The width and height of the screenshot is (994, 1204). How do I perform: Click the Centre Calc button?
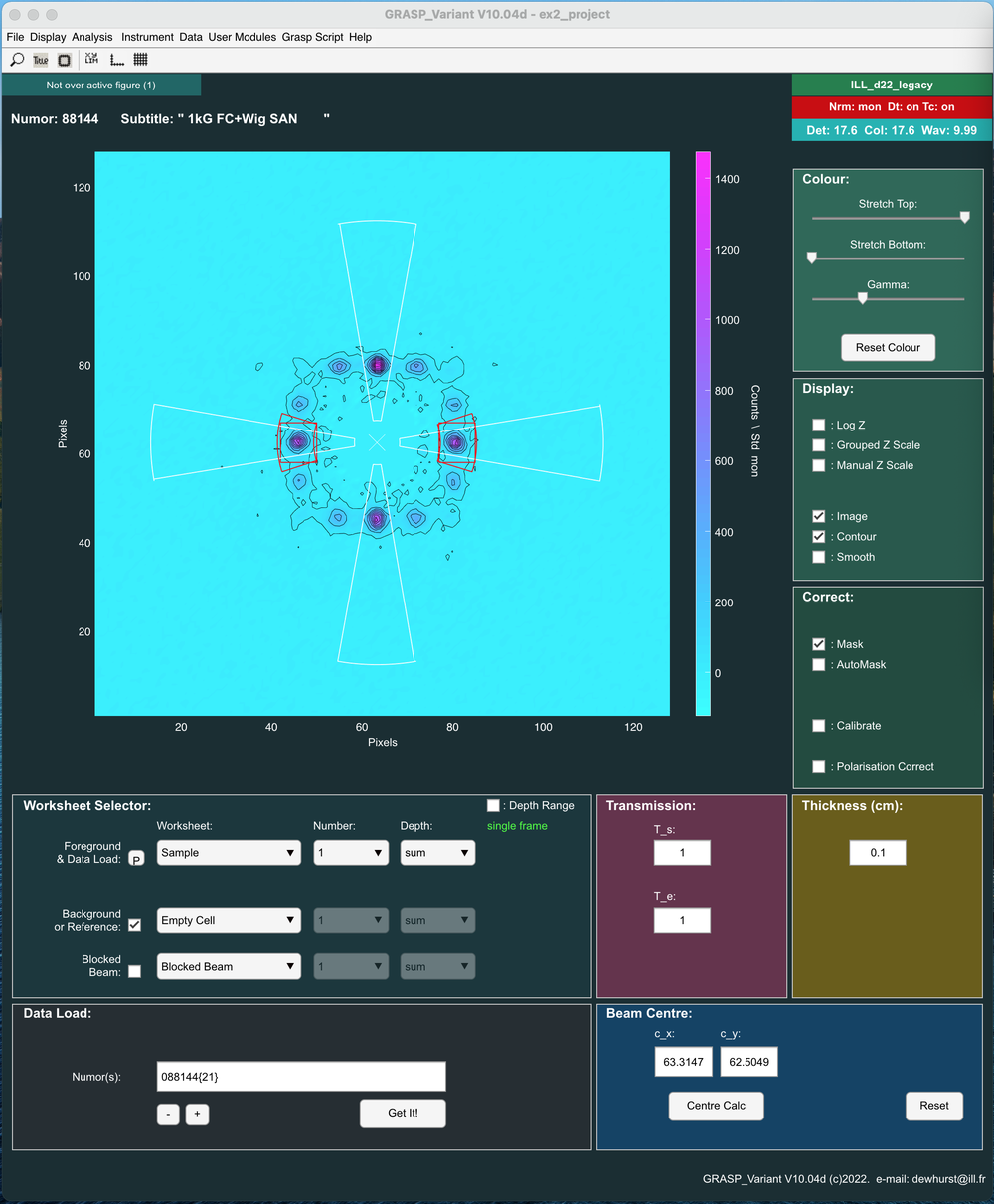pyautogui.click(x=716, y=1106)
